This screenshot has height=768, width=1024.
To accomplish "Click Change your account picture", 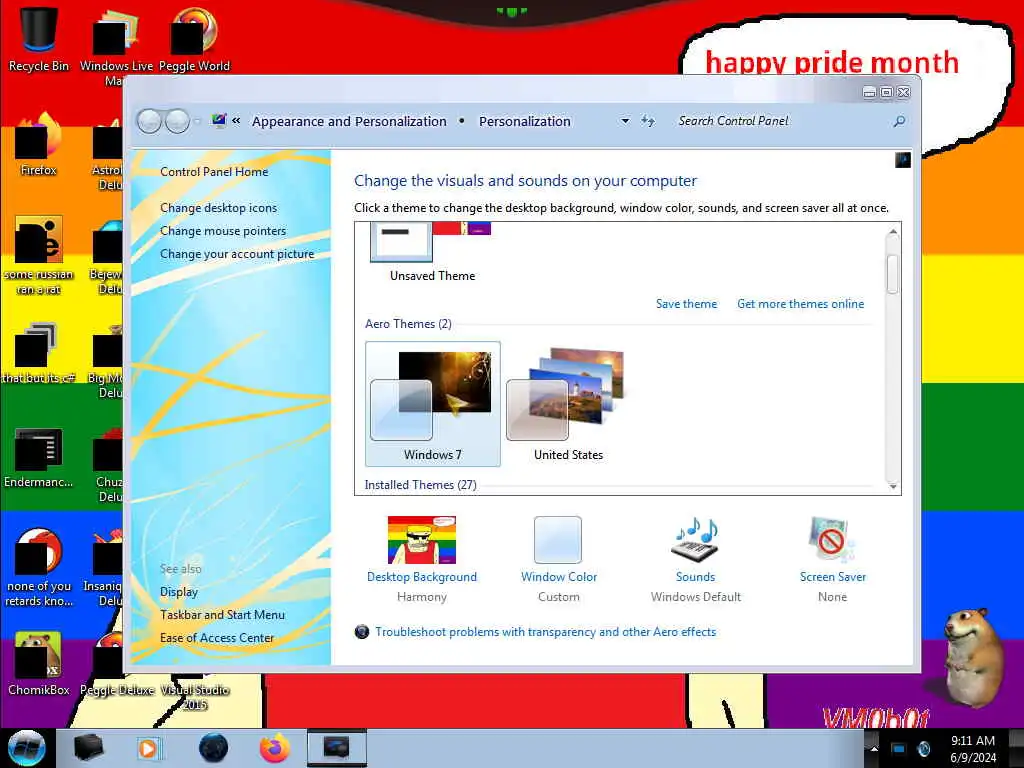I will click(x=237, y=254).
